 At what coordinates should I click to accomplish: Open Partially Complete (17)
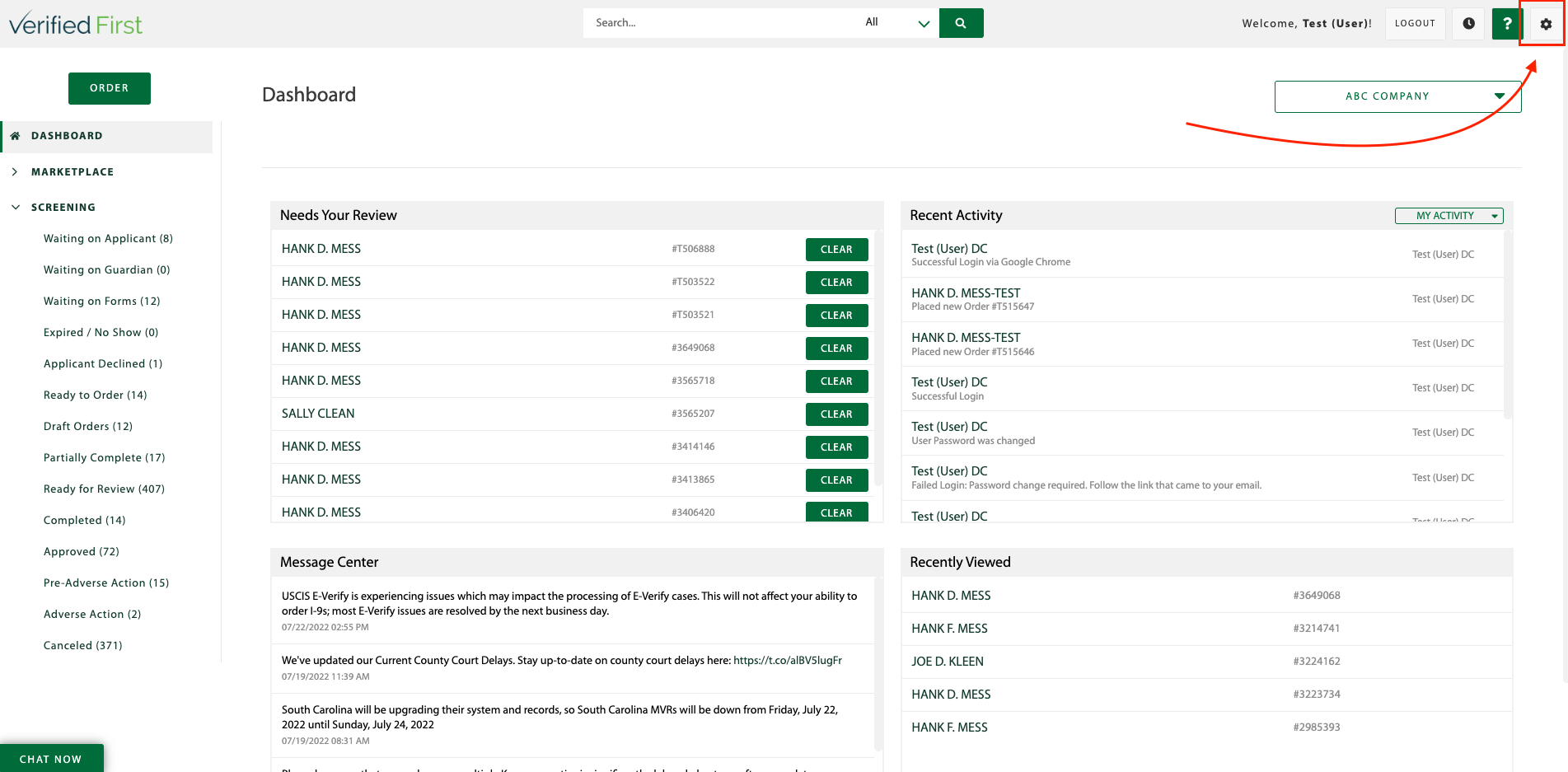tap(104, 458)
